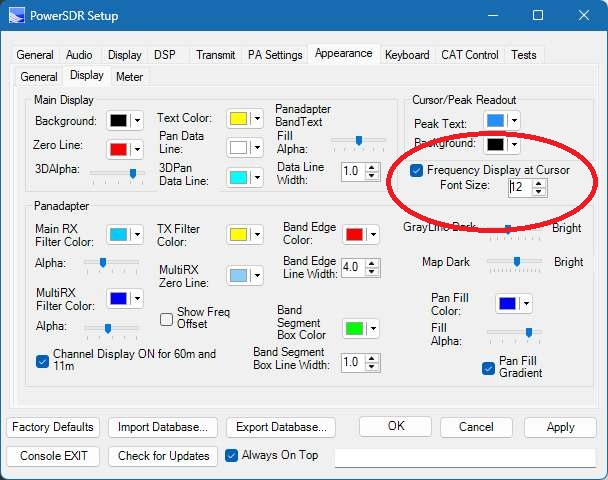The image size is (608, 480).
Task: Open the General top-level tab
Action: (35, 55)
